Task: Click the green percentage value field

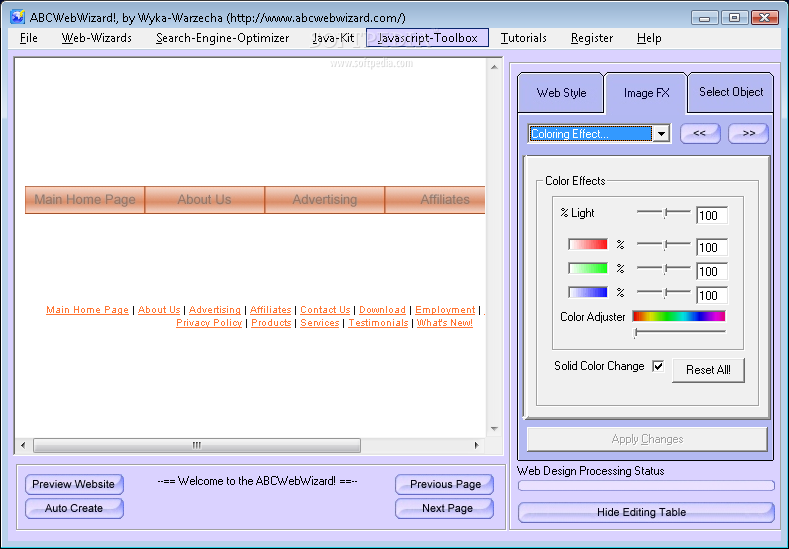Action: click(x=712, y=271)
